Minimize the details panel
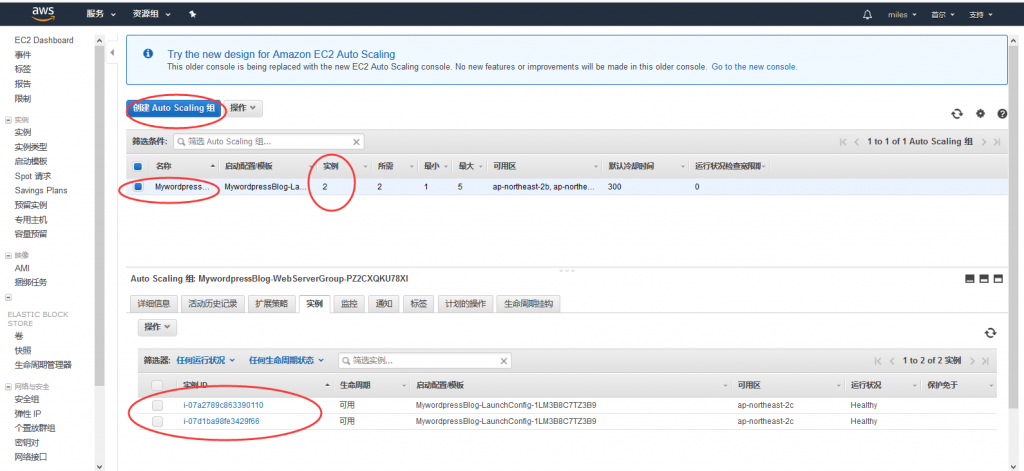 (970, 279)
